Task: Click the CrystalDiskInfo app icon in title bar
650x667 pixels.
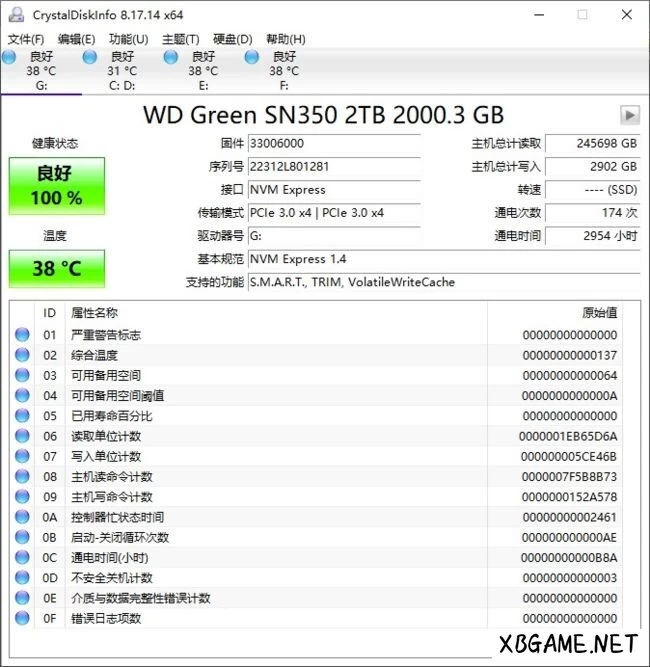Action: [14, 14]
